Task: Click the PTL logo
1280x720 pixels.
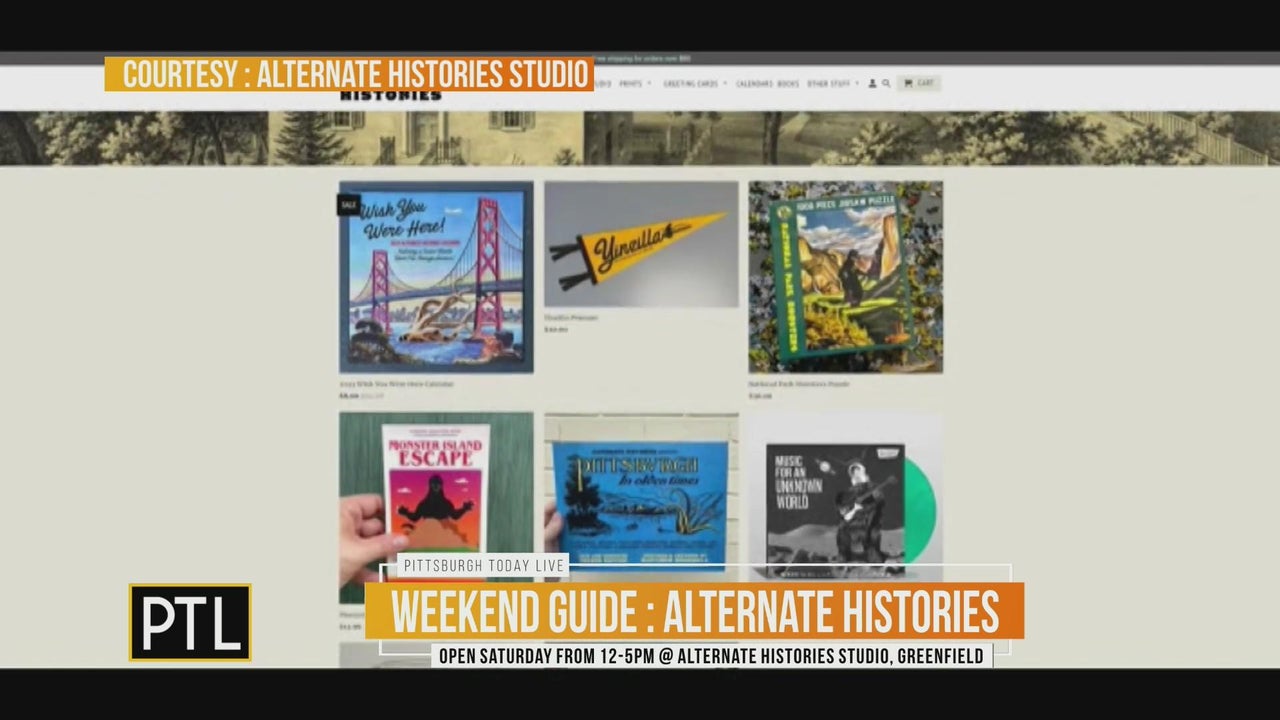Action: coord(190,622)
